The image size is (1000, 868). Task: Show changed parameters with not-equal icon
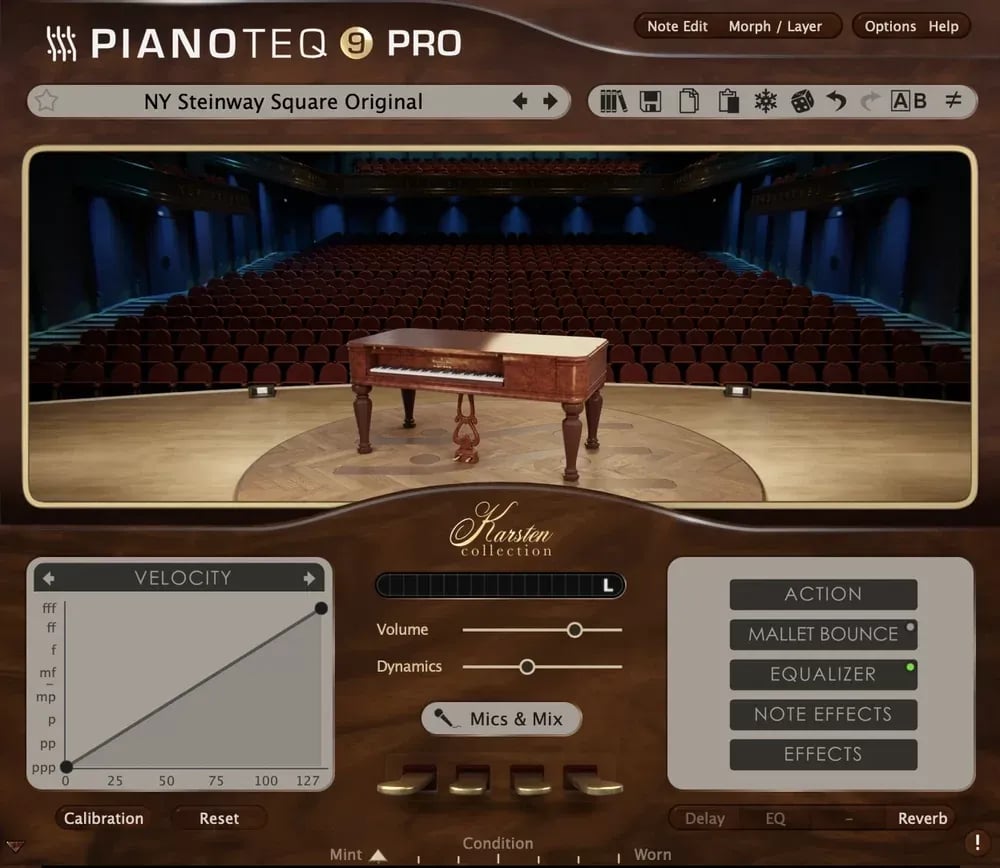(x=953, y=100)
